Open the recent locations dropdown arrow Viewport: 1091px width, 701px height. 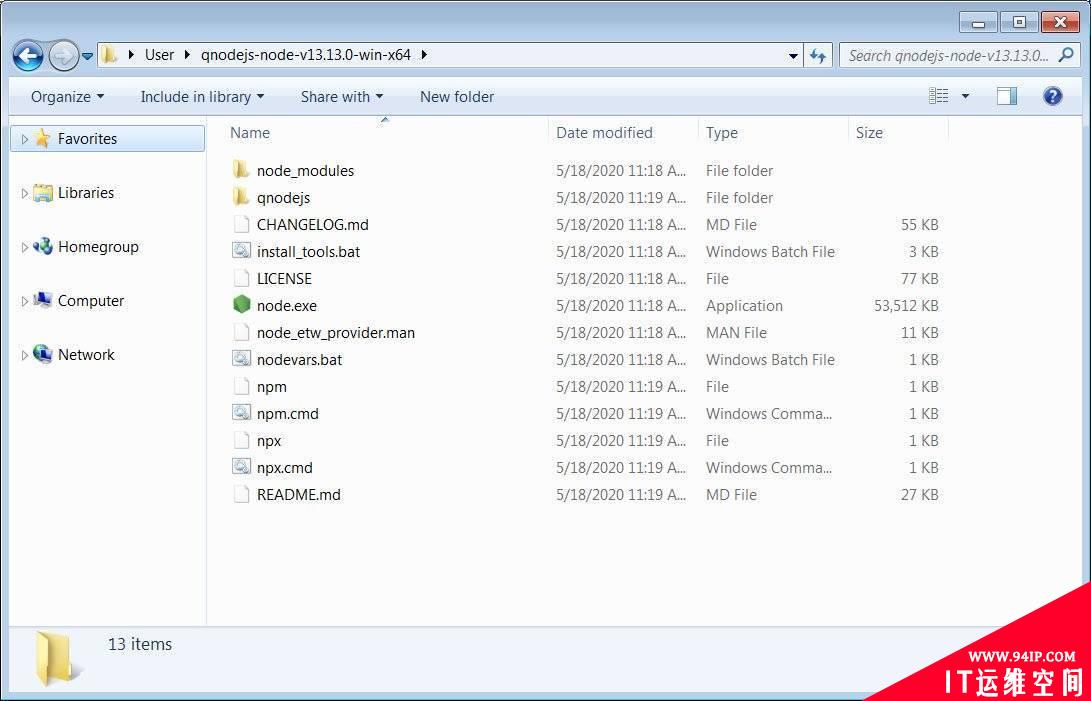[88, 56]
